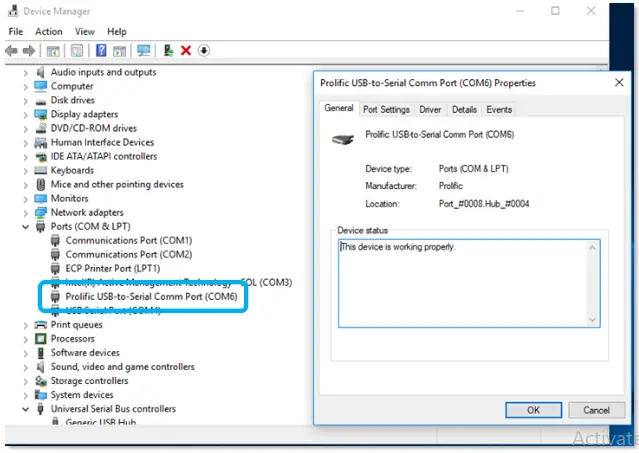Select the Computer tree item label
Image resolution: width=639 pixels, height=453 pixels.
72,86
